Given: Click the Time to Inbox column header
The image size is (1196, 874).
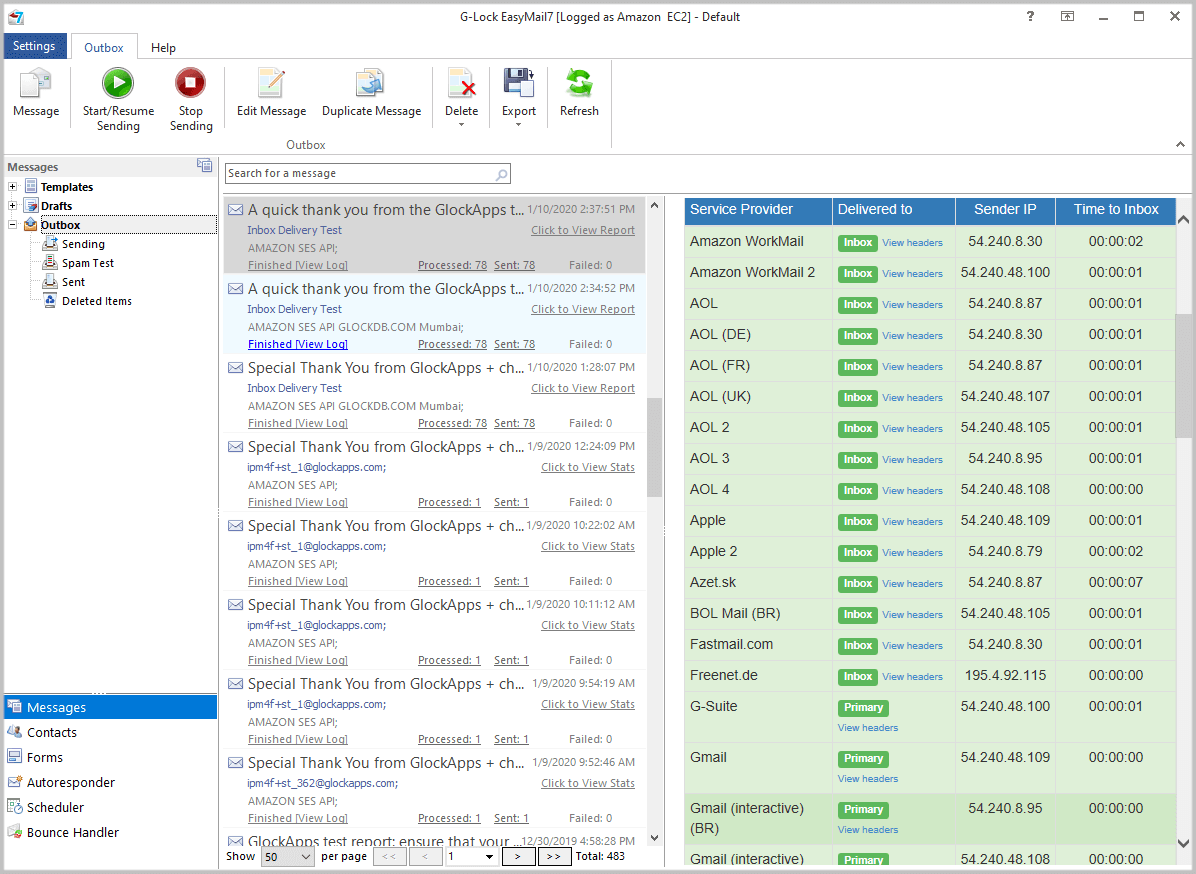Looking at the screenshot, I should tap(1115, 210).
